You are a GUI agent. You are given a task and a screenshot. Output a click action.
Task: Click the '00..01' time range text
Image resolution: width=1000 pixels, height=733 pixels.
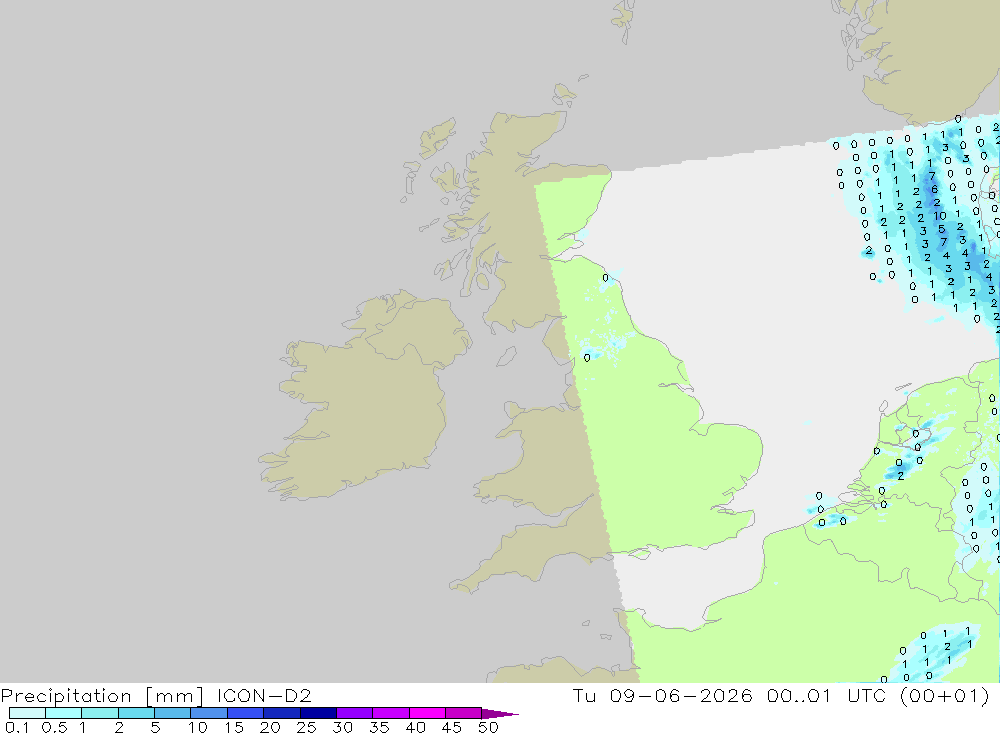pyautogui.click(x=798, y=695)
